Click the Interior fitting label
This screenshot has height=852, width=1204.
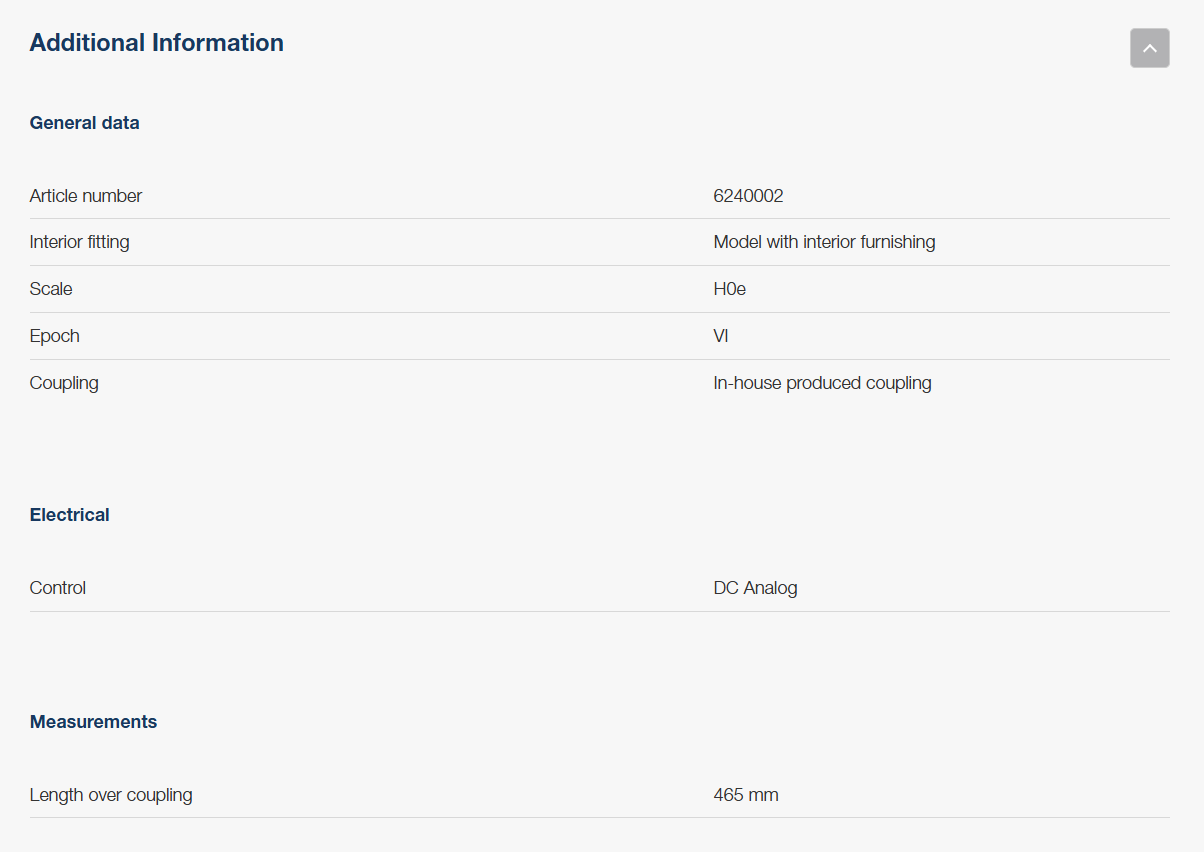pos(79,242)
